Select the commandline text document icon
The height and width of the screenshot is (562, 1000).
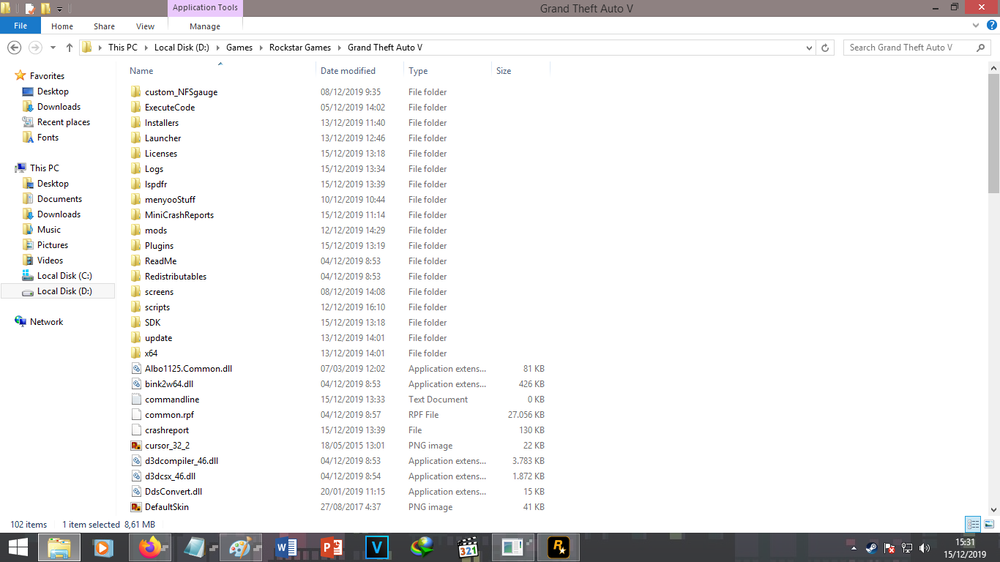(x=136, y=399)
